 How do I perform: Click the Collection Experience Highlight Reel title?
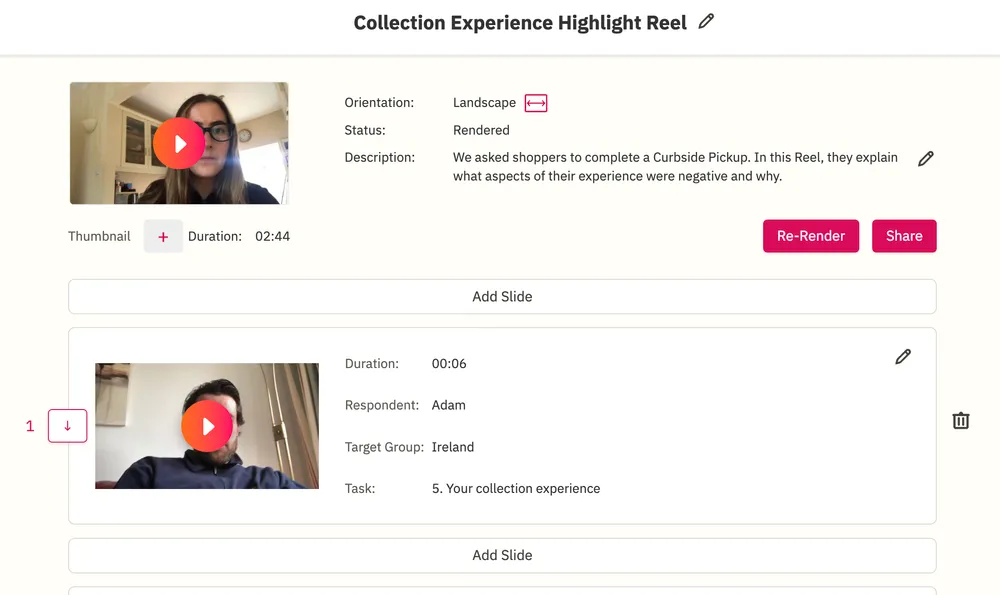coord(520,23)
